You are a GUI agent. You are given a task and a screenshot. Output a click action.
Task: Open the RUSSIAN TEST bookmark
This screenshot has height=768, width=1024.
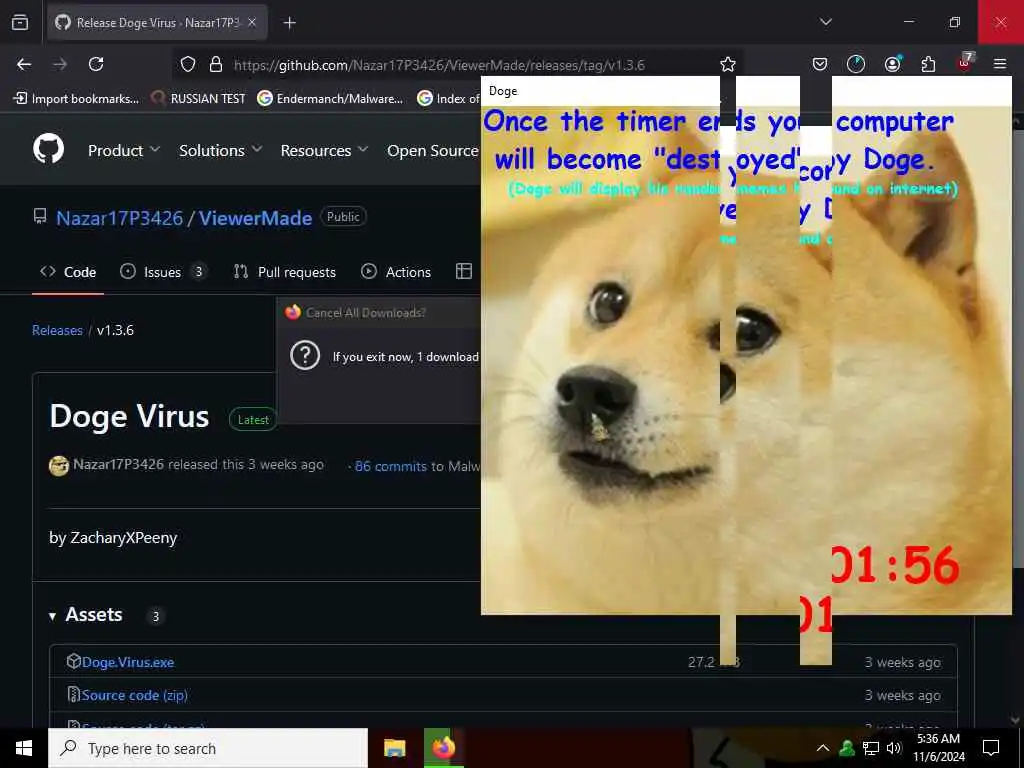click(x=198, y=99)
